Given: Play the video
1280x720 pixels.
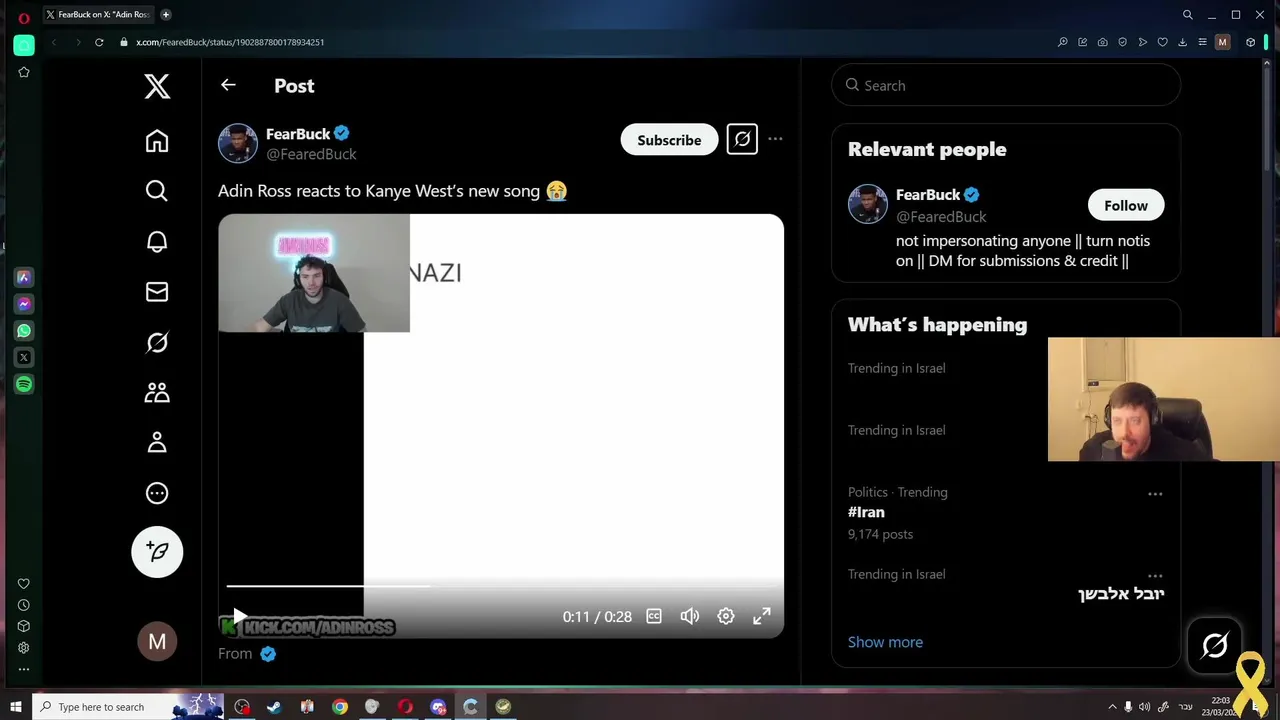Looking at the screenshot, I should (239, 616).
